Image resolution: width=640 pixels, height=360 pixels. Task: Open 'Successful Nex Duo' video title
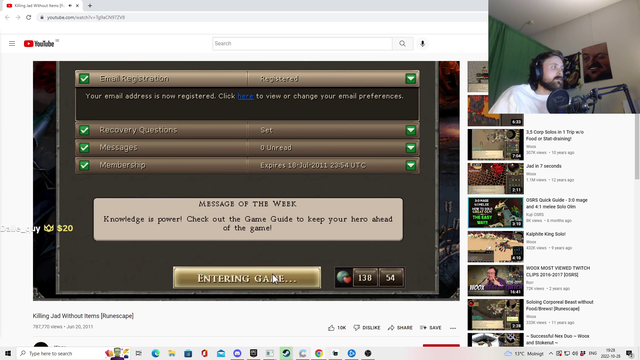pos(557,339)
